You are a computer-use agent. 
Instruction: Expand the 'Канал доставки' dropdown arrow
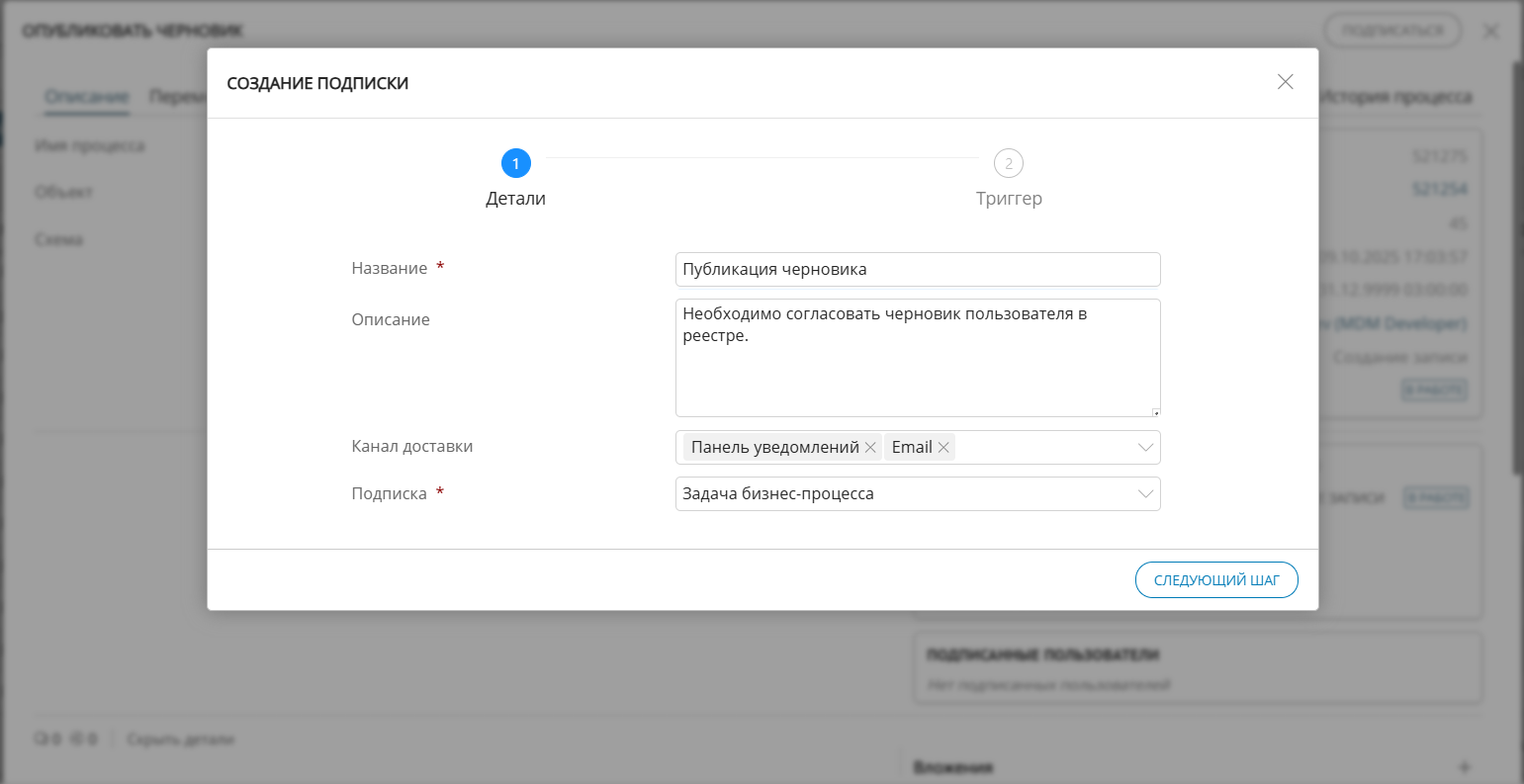point(1145,448)
